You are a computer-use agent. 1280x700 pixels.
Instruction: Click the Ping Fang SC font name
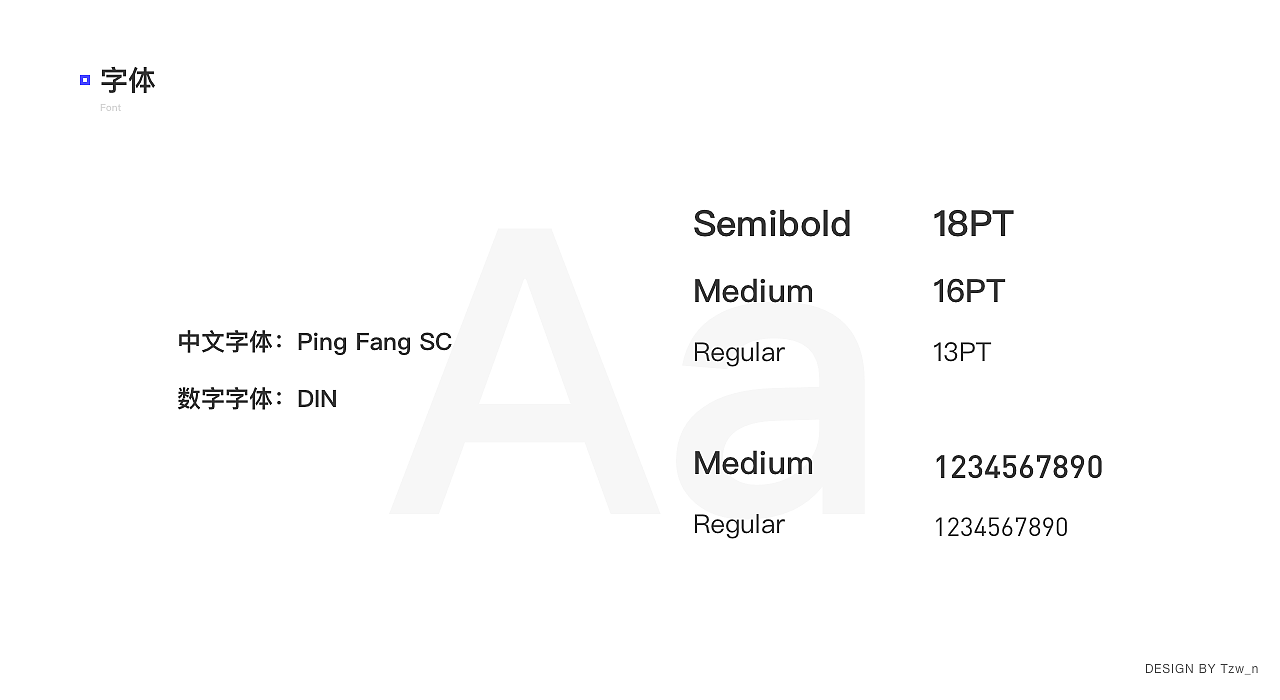point(374,342)
